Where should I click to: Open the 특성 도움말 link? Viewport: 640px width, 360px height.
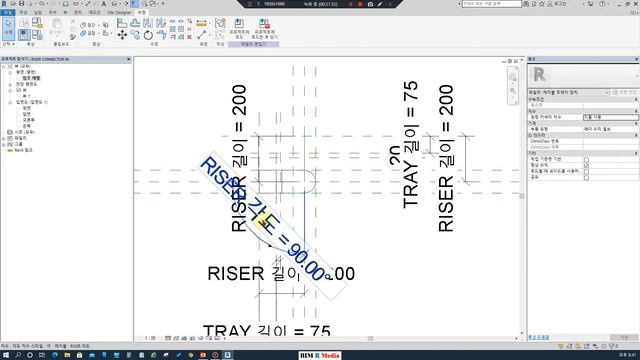point(539,338)
